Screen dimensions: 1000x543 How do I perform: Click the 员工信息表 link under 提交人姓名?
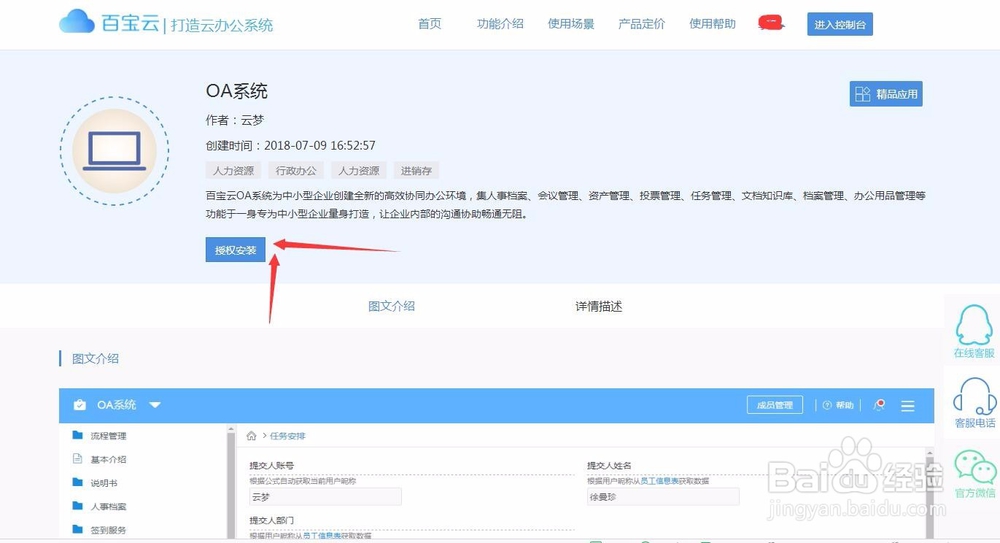point(659,481)
